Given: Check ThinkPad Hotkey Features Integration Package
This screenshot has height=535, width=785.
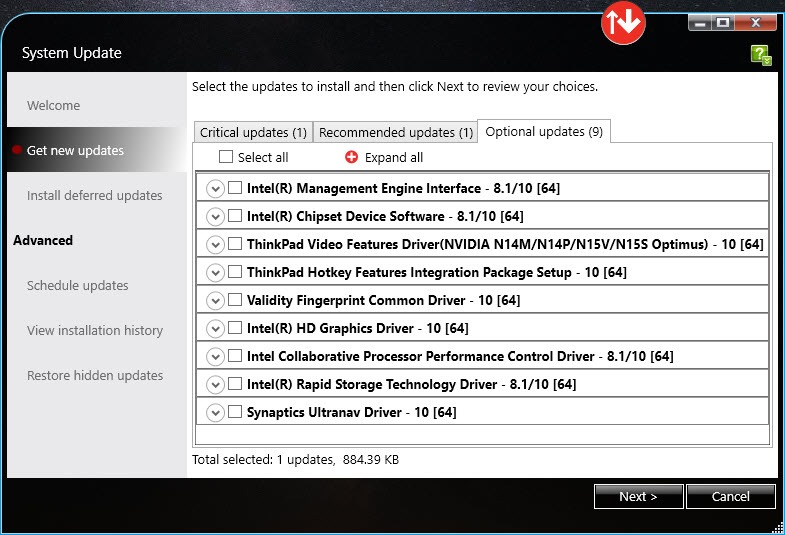Looking at the screenshot, I should 235,272.
